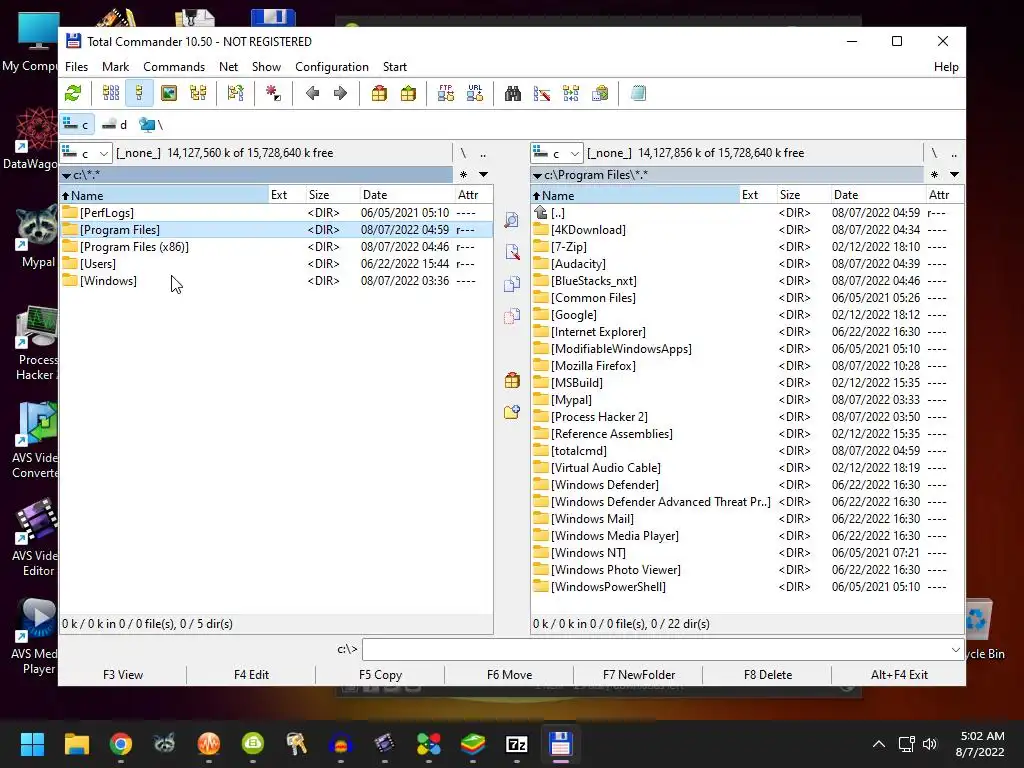
Task: Go to root in left panel
Action: point(463,153)
